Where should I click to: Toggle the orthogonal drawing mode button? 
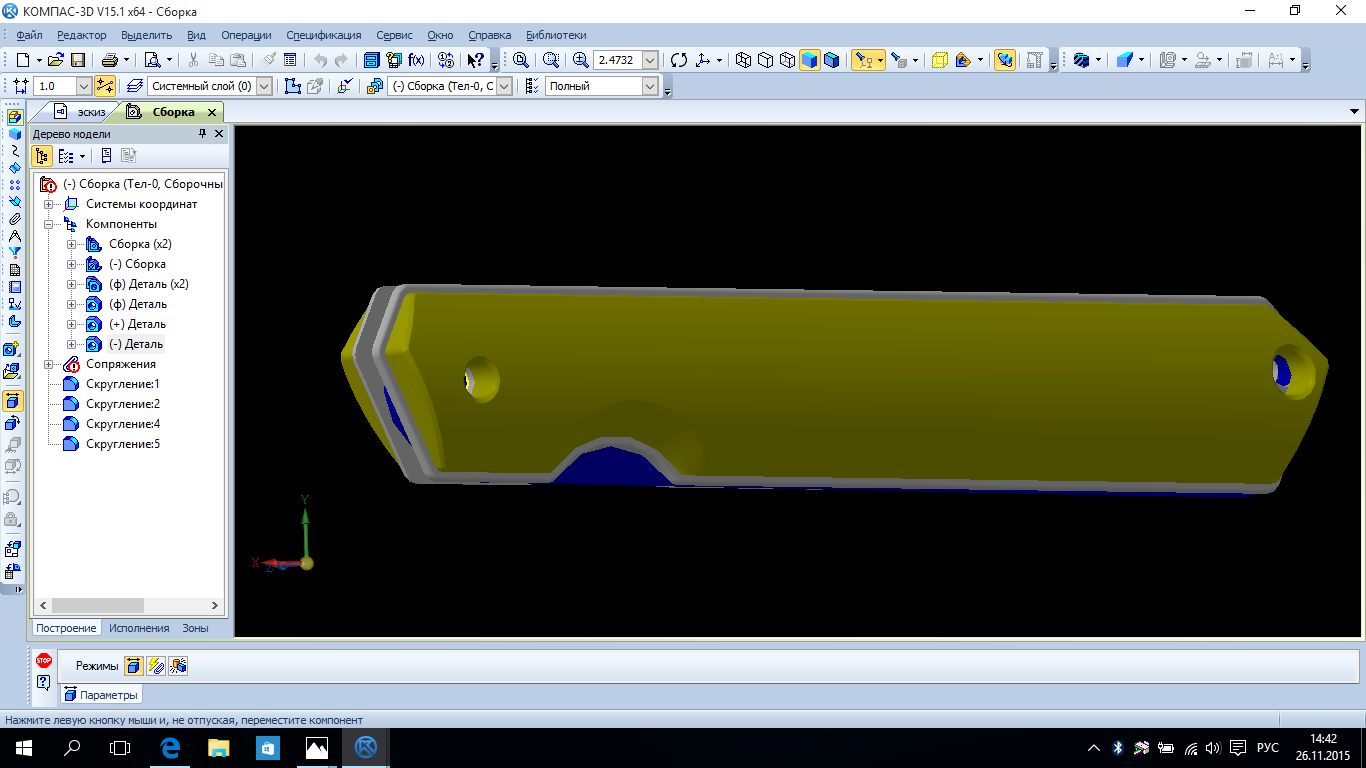click(x=104, y=86)
